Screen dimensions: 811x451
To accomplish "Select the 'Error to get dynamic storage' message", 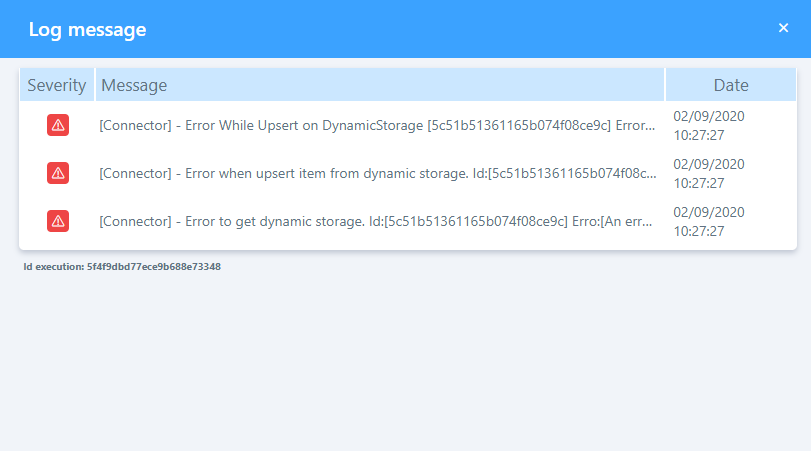I will pyautogui.click(x=378, y=222).
